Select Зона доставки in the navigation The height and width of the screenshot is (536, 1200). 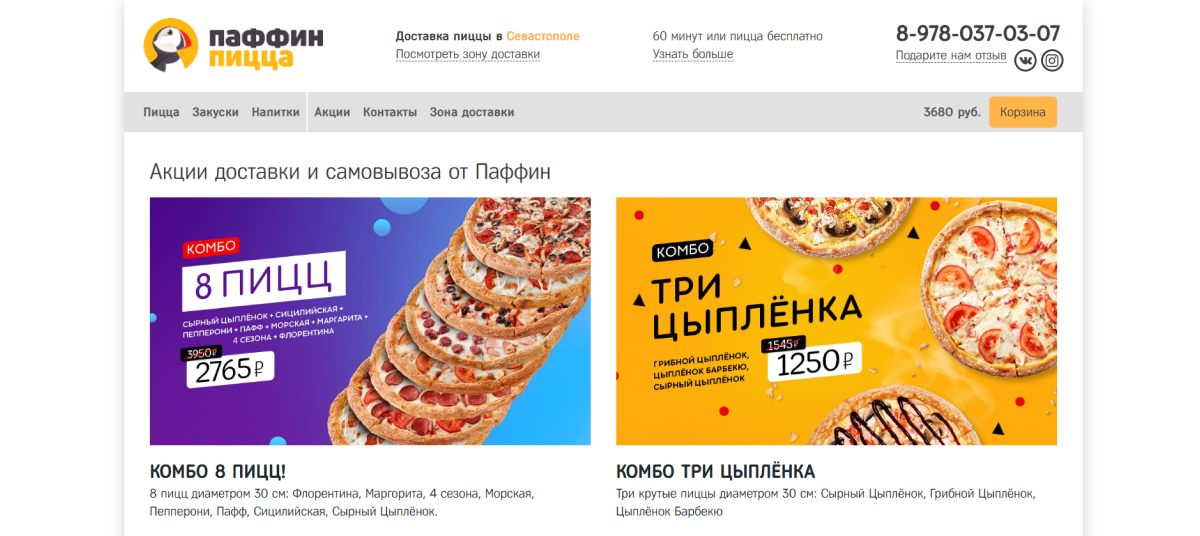point(472,112)
